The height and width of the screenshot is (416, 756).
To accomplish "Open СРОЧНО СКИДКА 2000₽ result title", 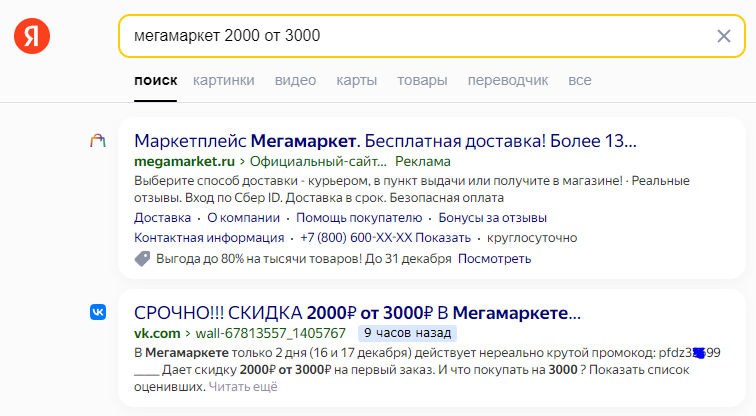I will pyautogui.click(x=357, y=313).
